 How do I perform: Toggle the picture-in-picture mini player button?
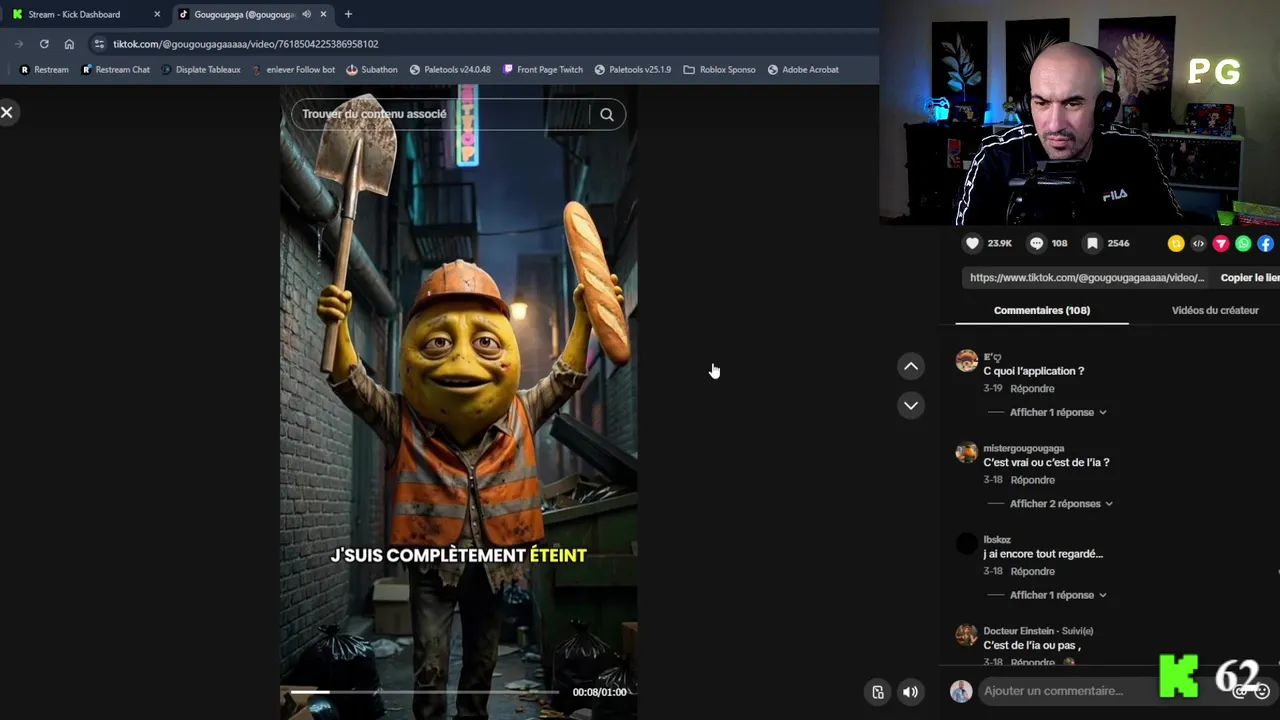click(878, 692)
